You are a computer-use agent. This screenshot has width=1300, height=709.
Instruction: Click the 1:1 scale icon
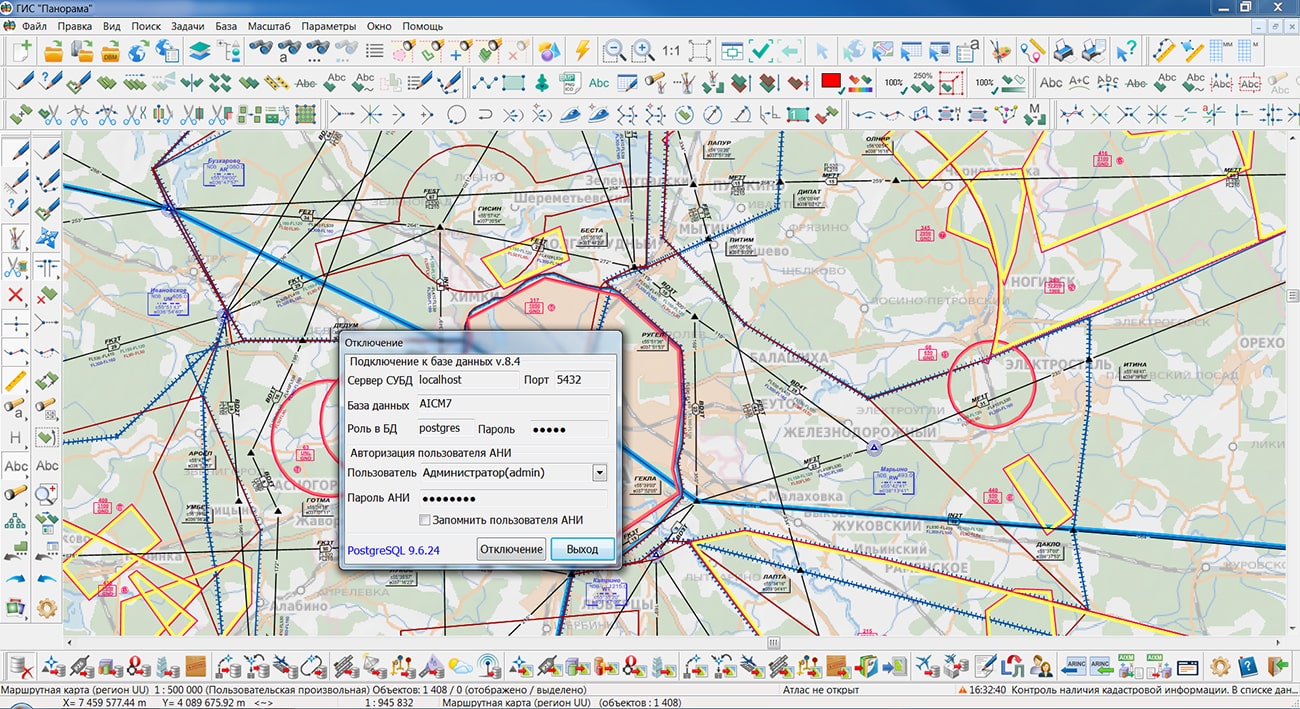(x=670, y=50)
